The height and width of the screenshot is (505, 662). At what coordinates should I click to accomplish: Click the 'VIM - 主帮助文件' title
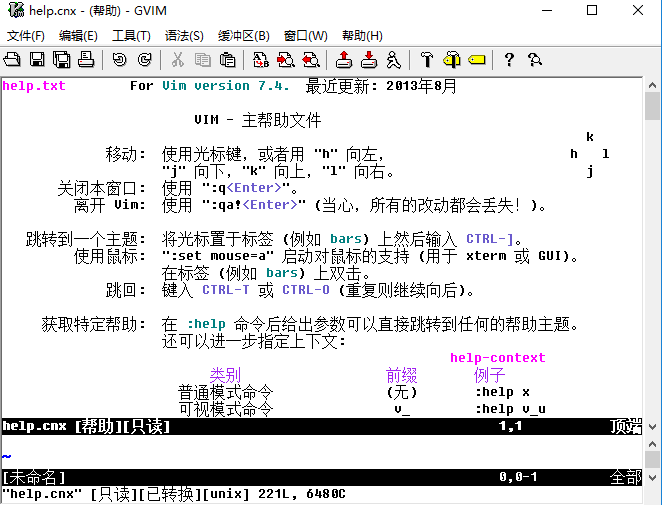point(258,120)
